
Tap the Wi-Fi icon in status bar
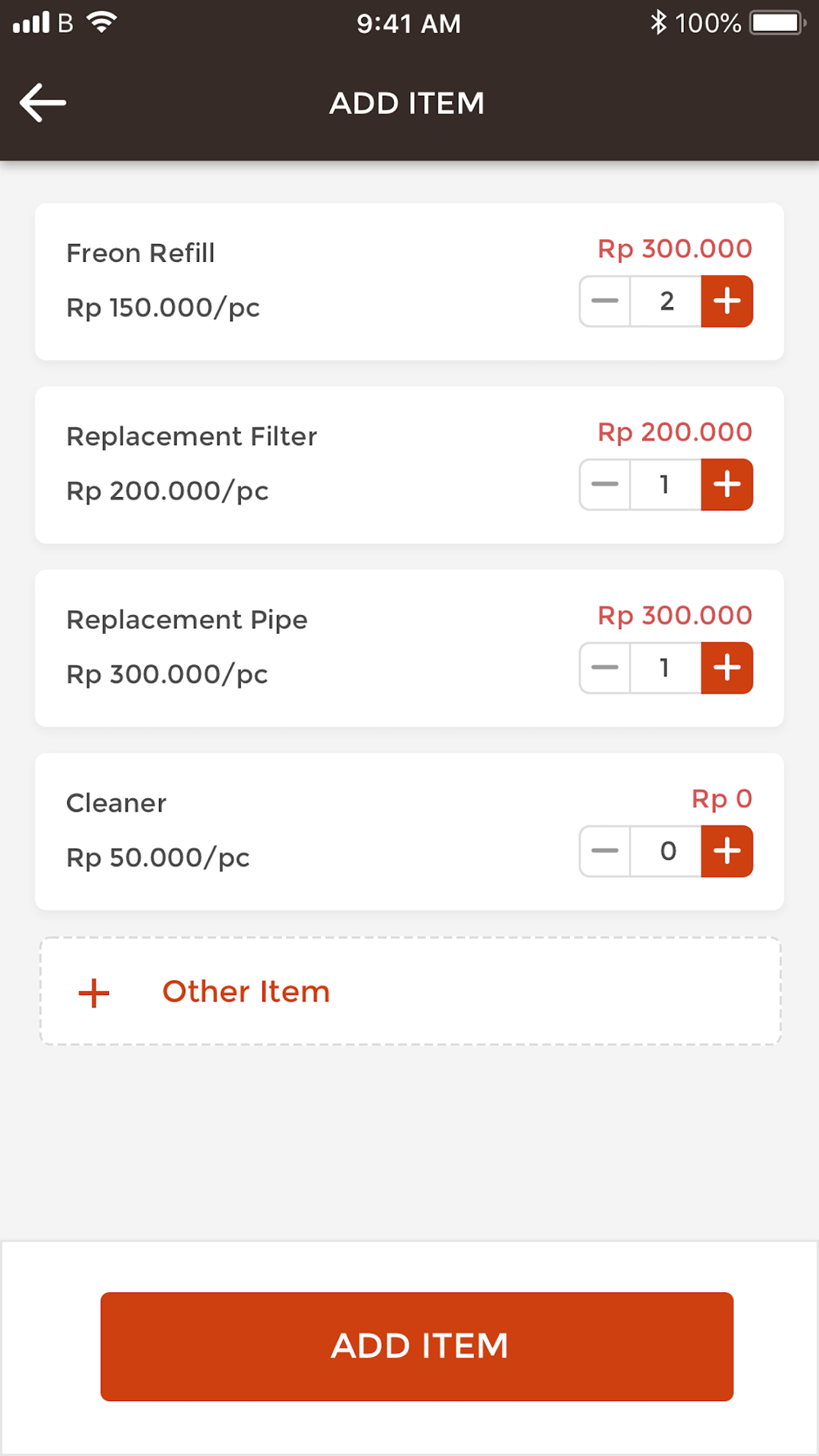click(x=102, y=22)
